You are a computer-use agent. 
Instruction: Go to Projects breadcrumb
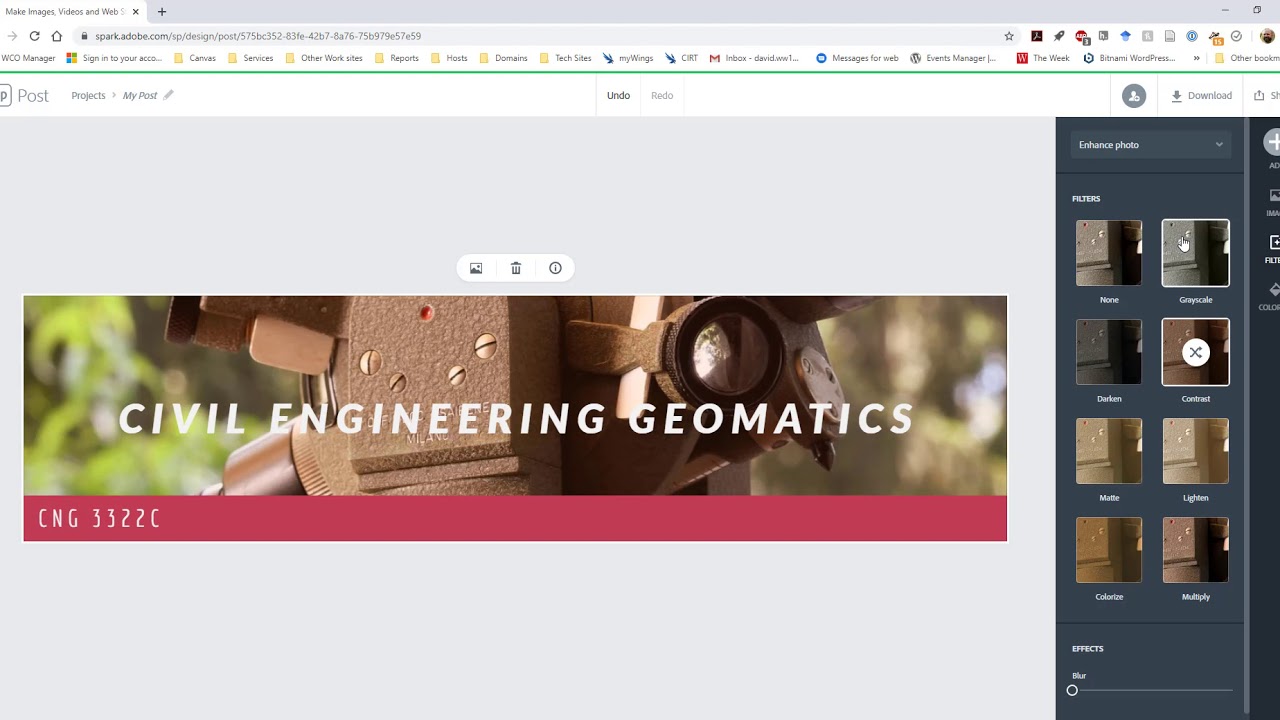(88, 96)
